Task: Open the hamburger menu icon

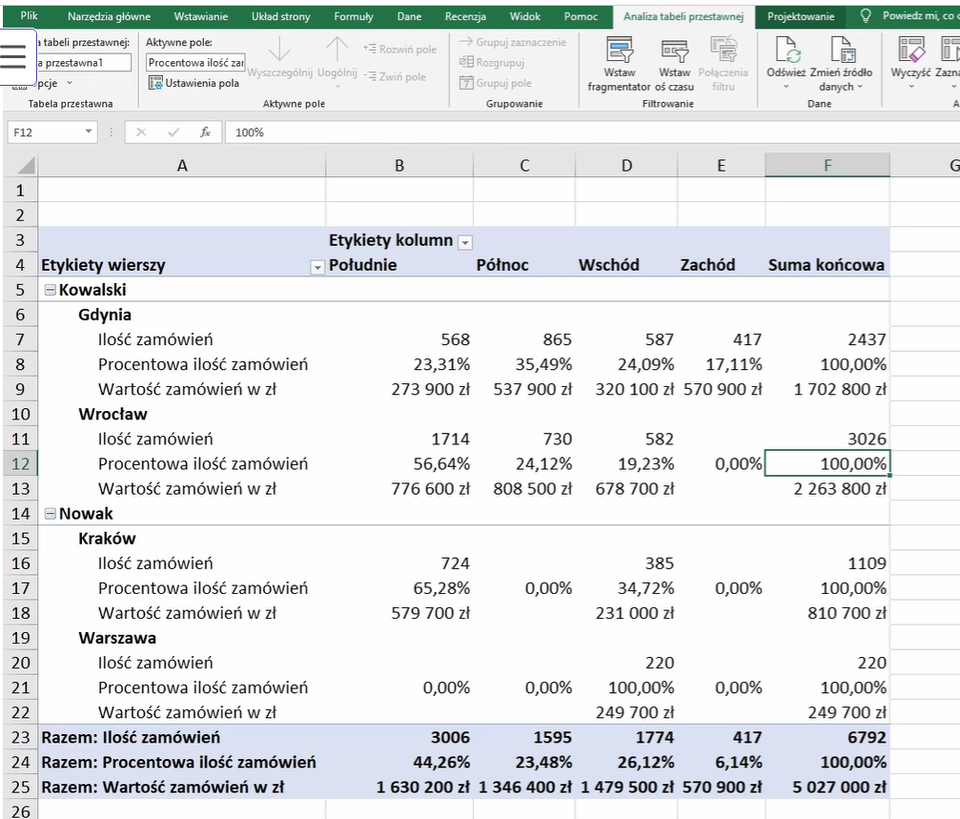Action: pos(14,56)
